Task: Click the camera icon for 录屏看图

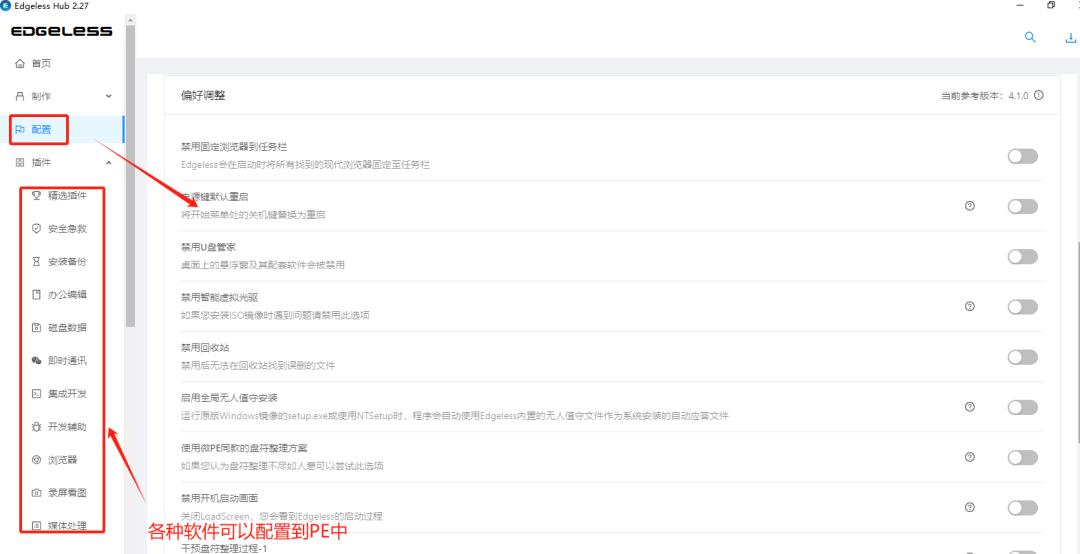Action: [37, 493]
